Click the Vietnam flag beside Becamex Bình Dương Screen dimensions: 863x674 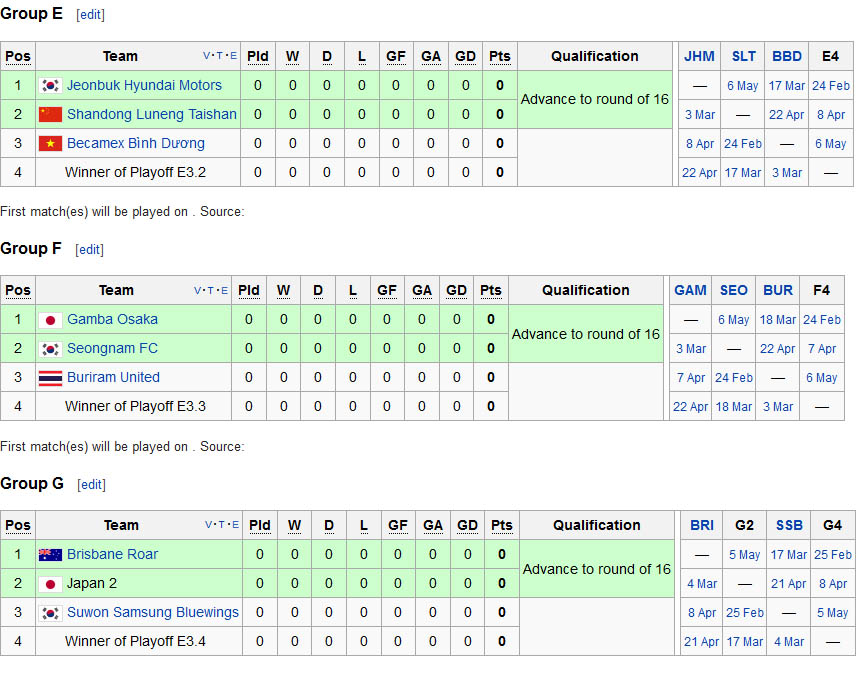[50, 144]
